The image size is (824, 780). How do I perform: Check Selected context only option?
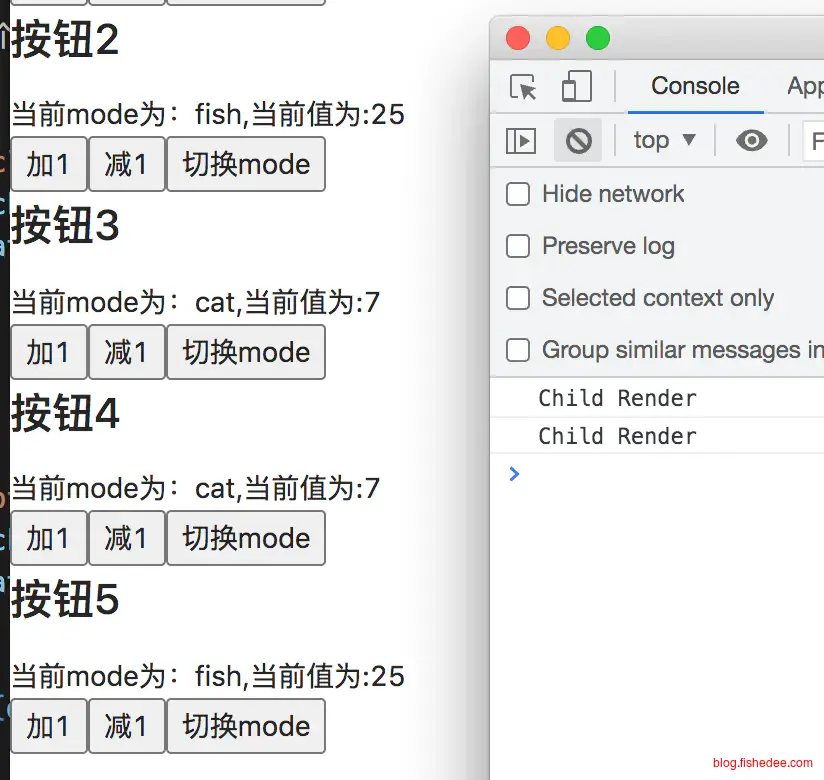518,298
